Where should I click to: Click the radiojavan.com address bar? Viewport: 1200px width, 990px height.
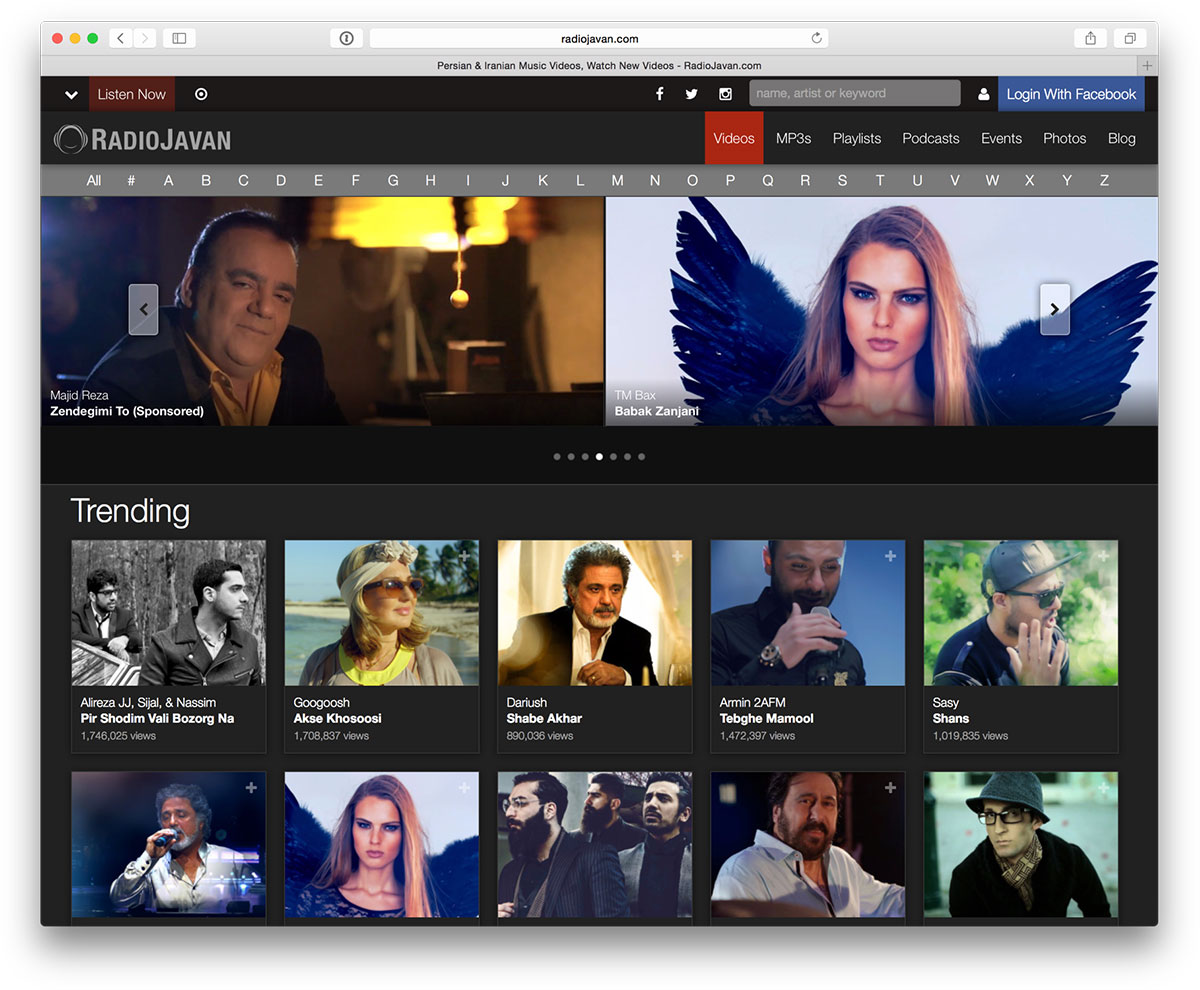click(599, 38)
